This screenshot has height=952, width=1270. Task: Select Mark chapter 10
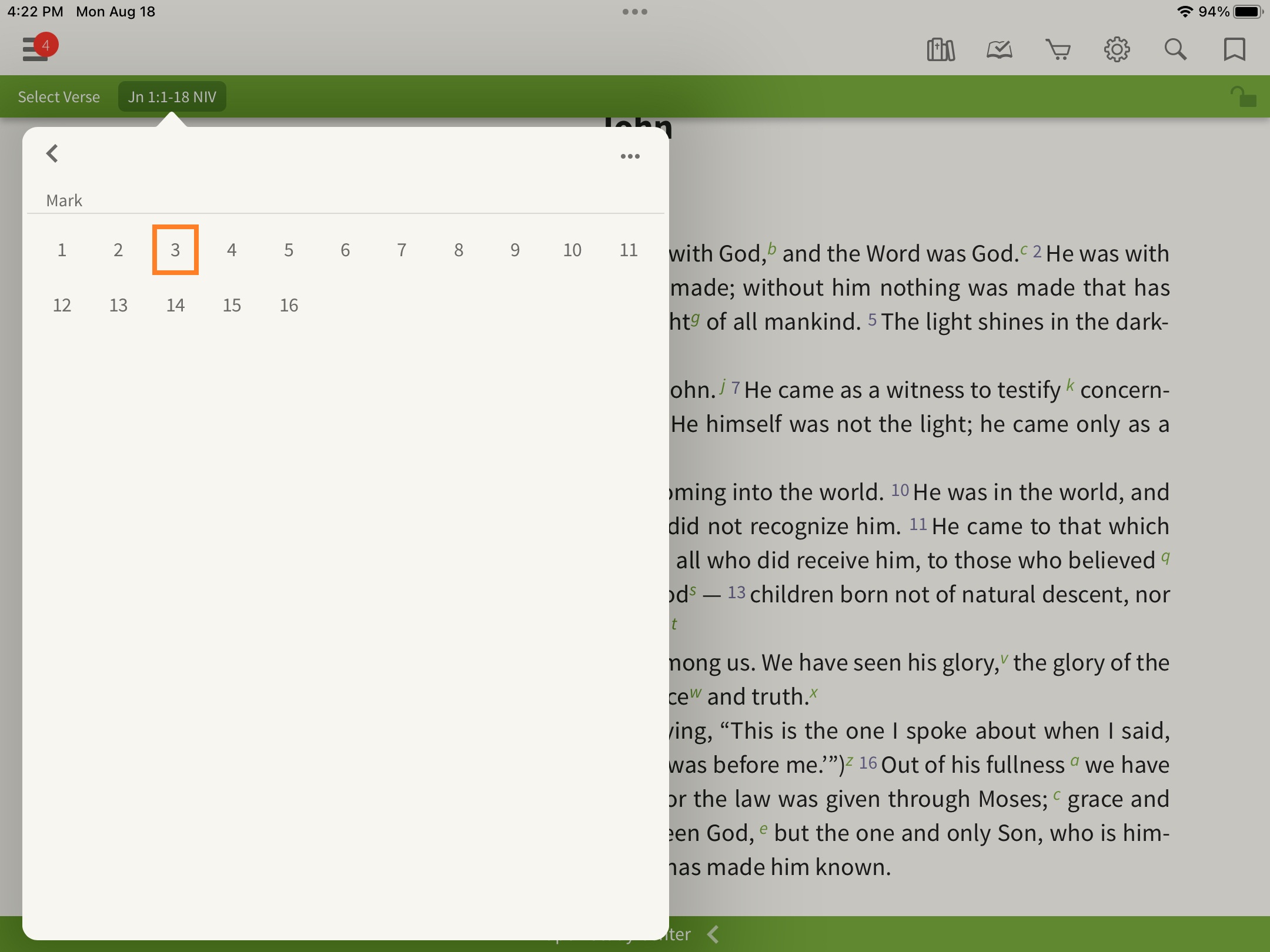[x=572, y=250]
